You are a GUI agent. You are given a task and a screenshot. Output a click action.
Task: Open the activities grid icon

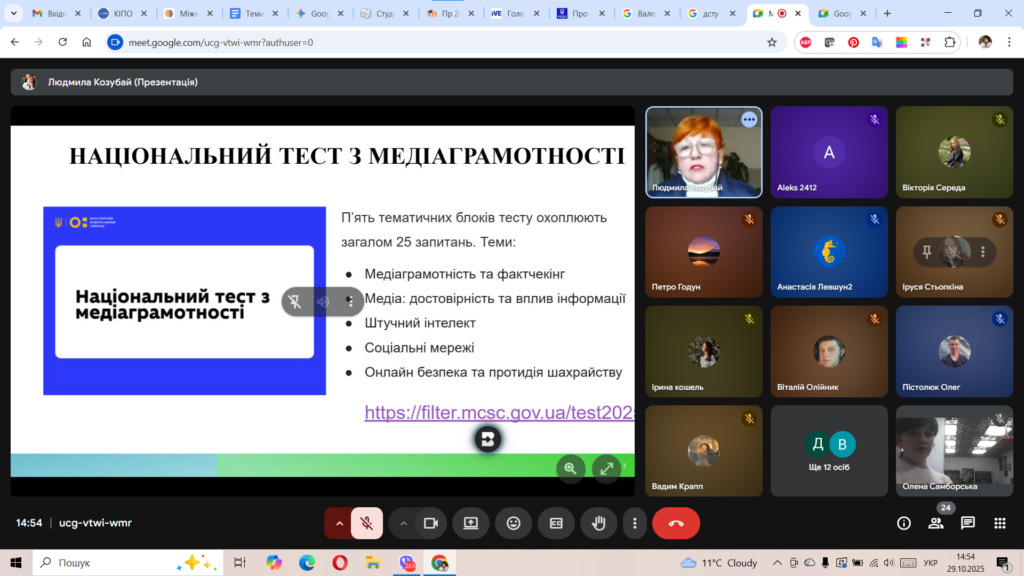(x=999, y=523)
